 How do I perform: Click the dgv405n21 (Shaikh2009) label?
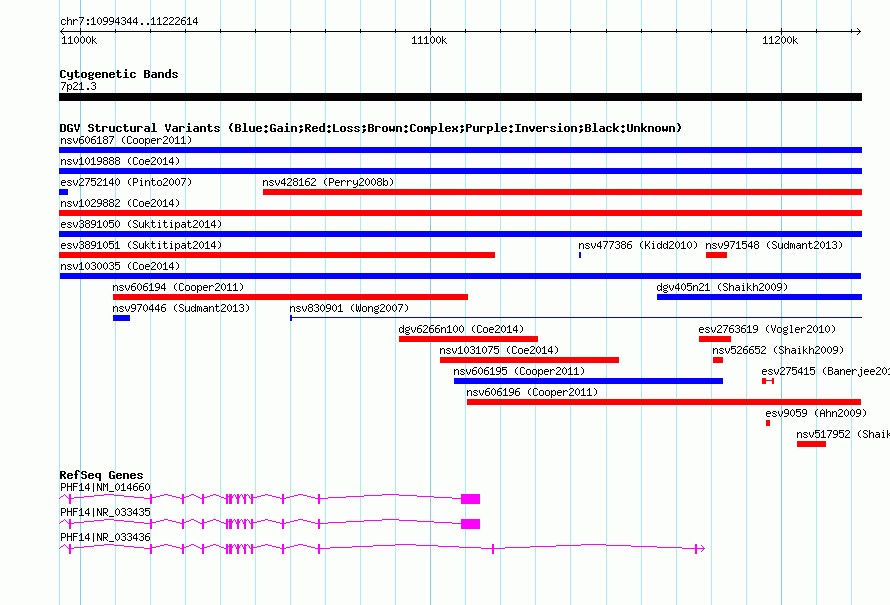[723, 287]
